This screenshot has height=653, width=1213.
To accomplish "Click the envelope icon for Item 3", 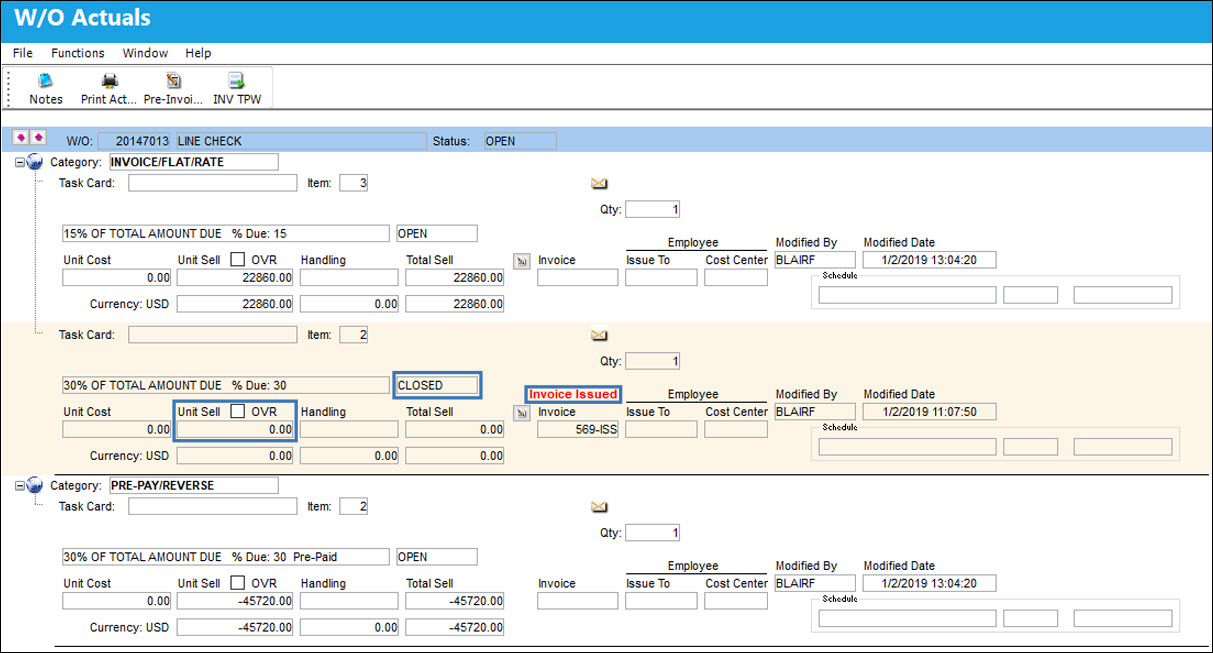I will 599,183.
